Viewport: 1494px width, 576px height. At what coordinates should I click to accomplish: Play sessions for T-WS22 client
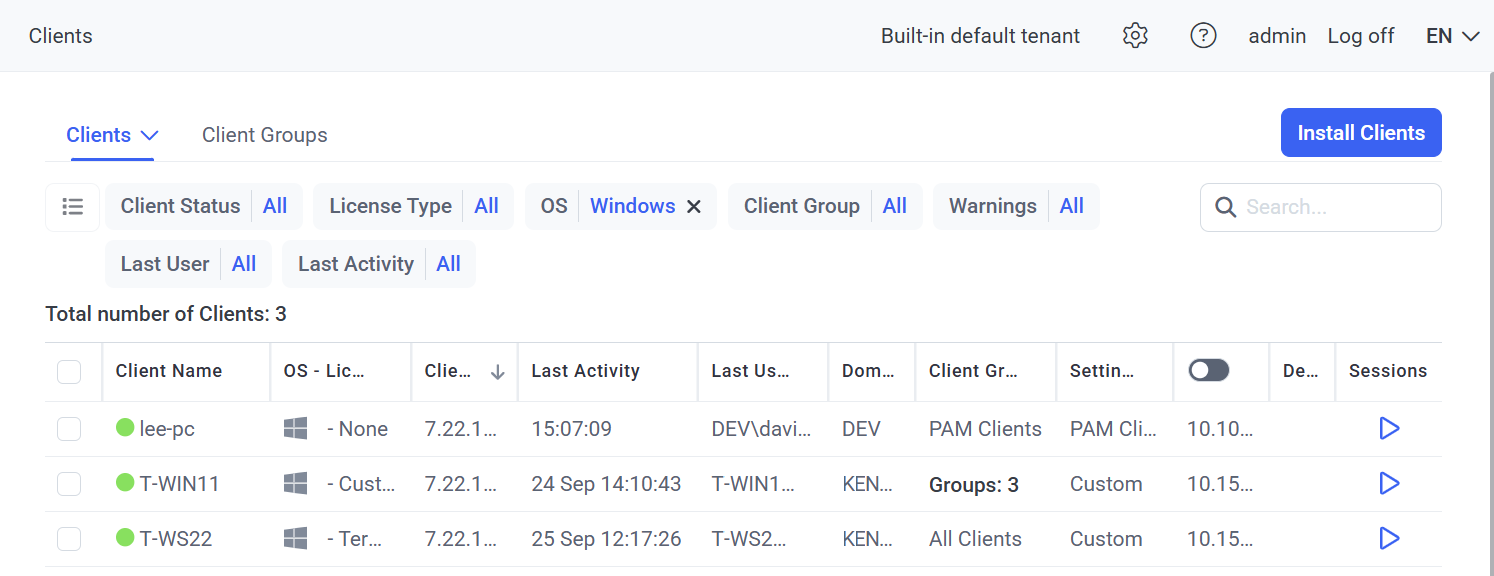click(x=1388, y=539)
